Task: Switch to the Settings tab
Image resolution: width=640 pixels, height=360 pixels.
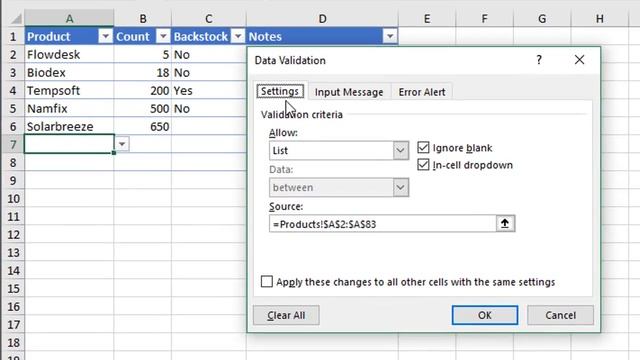Action: [x=280, y=91]
